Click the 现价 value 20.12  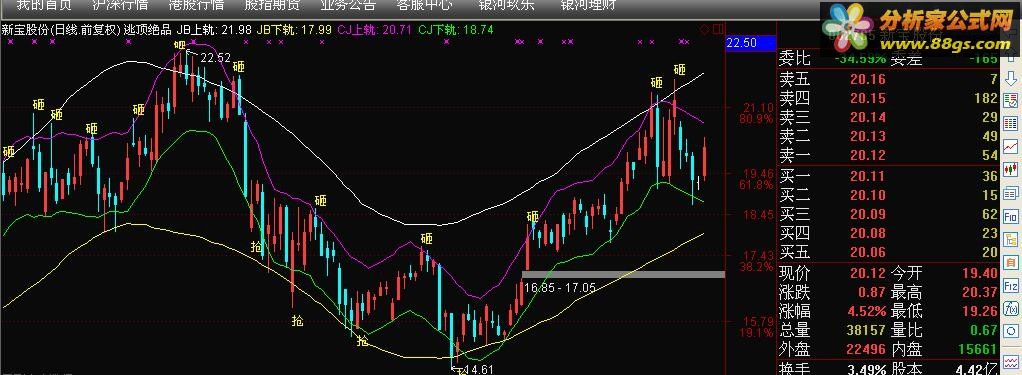click(868, 273)
